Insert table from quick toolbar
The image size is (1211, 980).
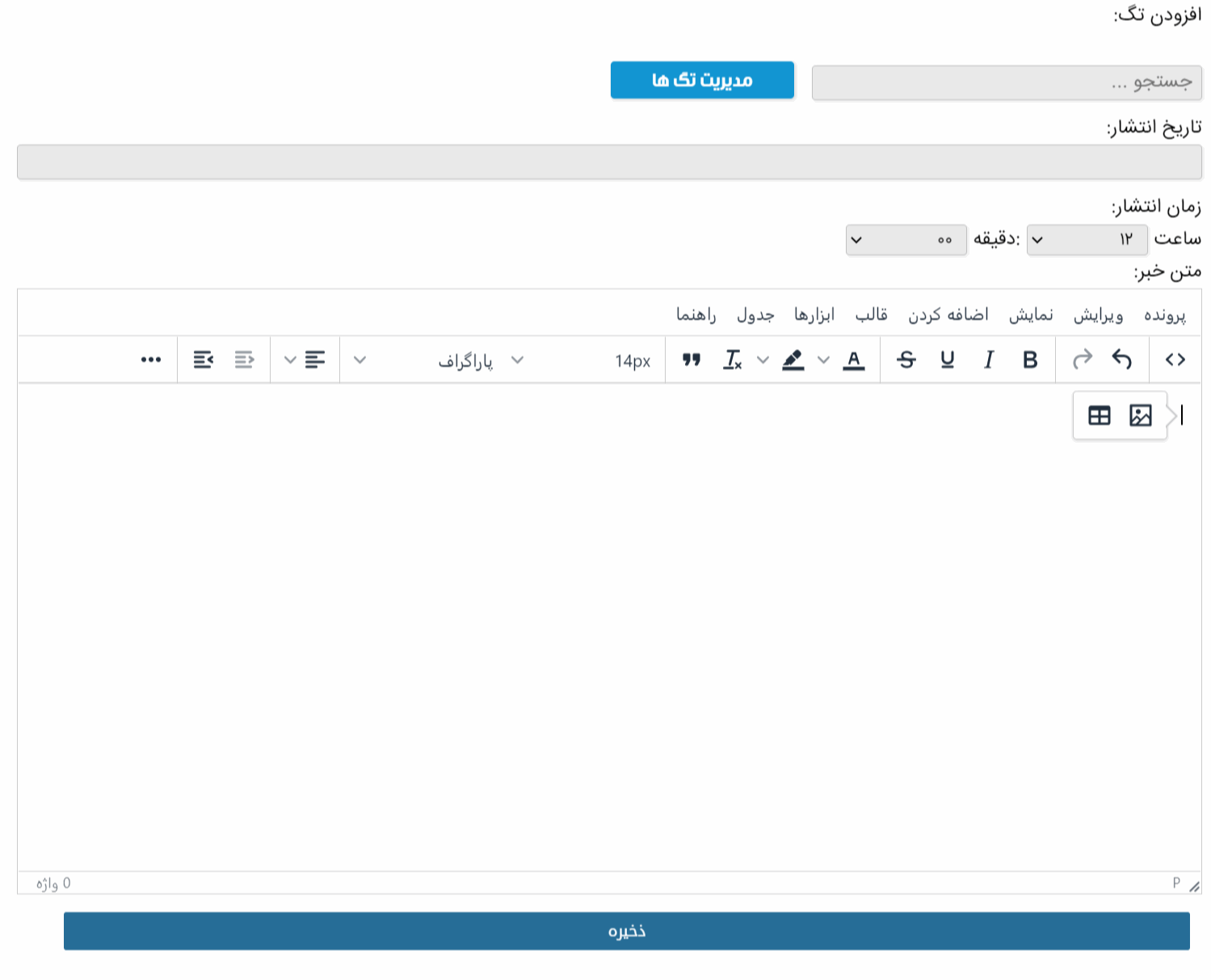coord(1100,415)
